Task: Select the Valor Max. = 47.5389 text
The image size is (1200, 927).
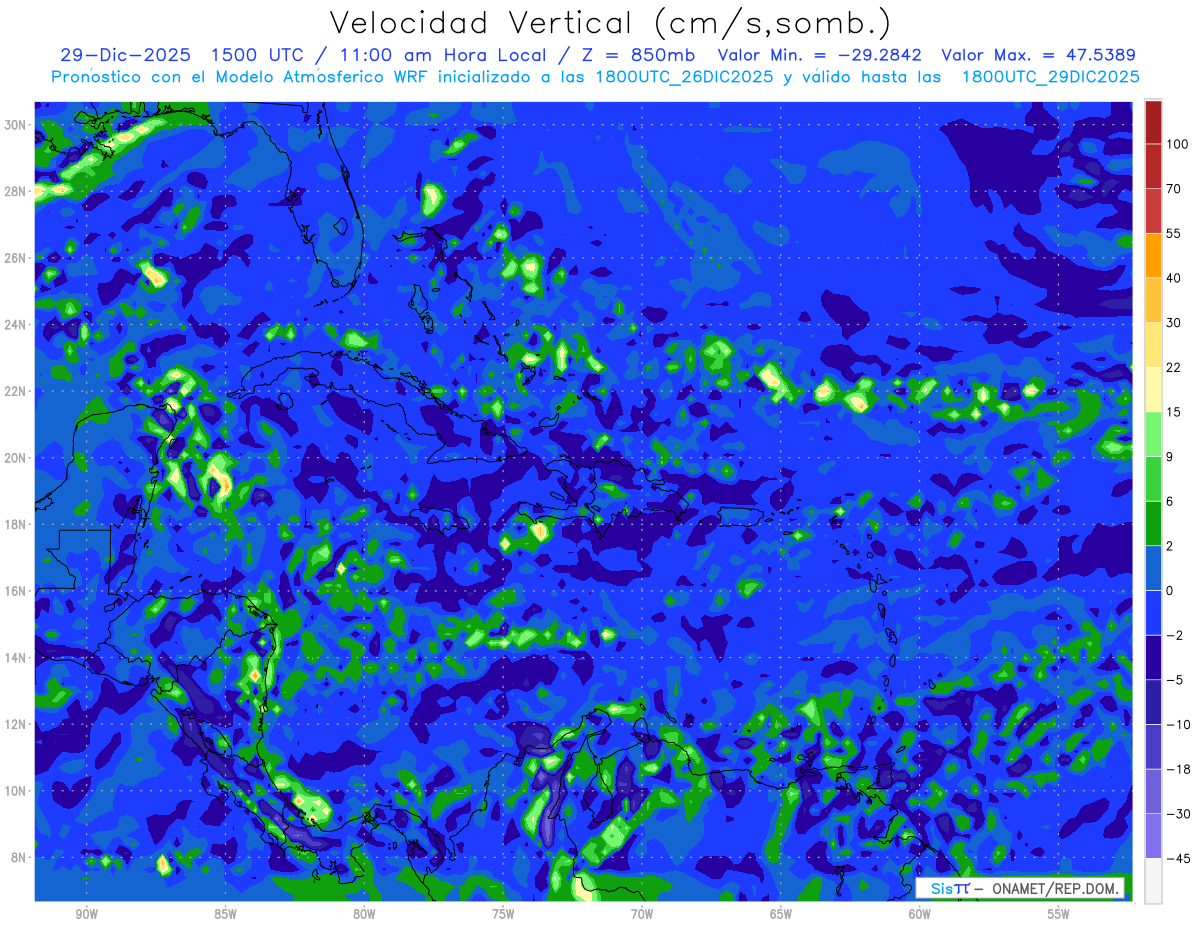Action: 1038,54
